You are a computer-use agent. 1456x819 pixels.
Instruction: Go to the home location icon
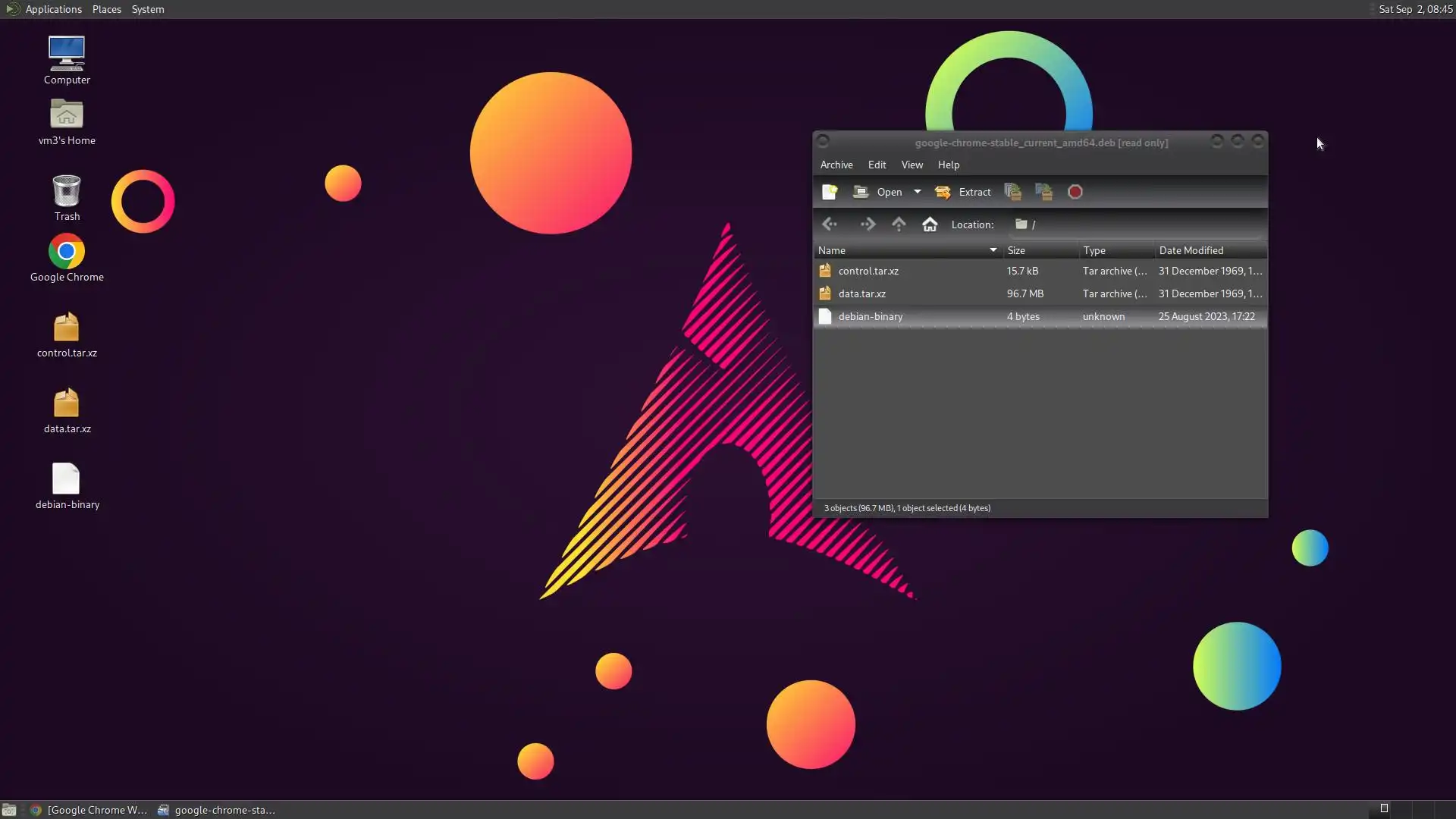coord(930,224)
